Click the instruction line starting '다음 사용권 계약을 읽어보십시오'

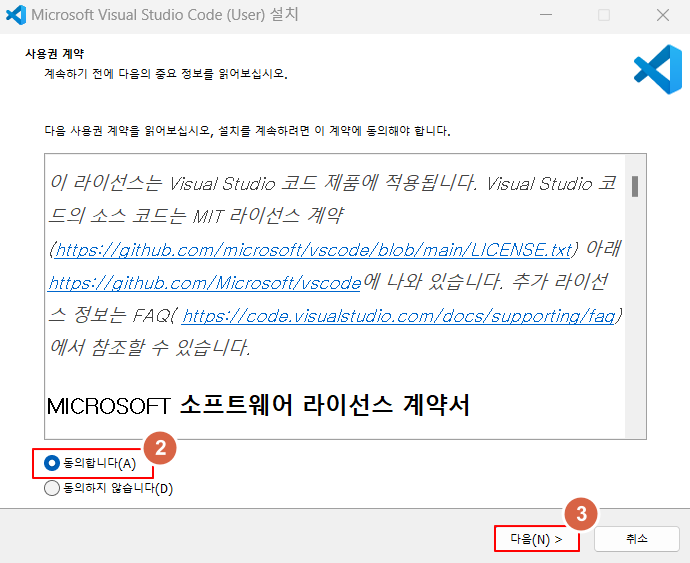pos(247,131)
